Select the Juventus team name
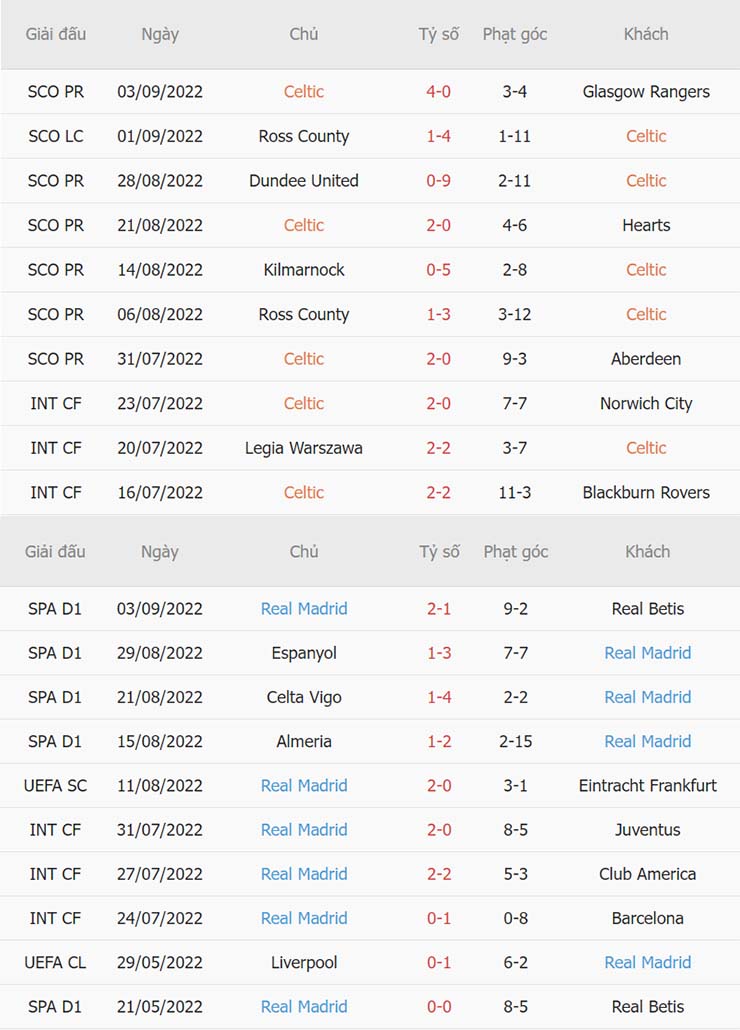The image size is (740, 1030). coord(647,830)
